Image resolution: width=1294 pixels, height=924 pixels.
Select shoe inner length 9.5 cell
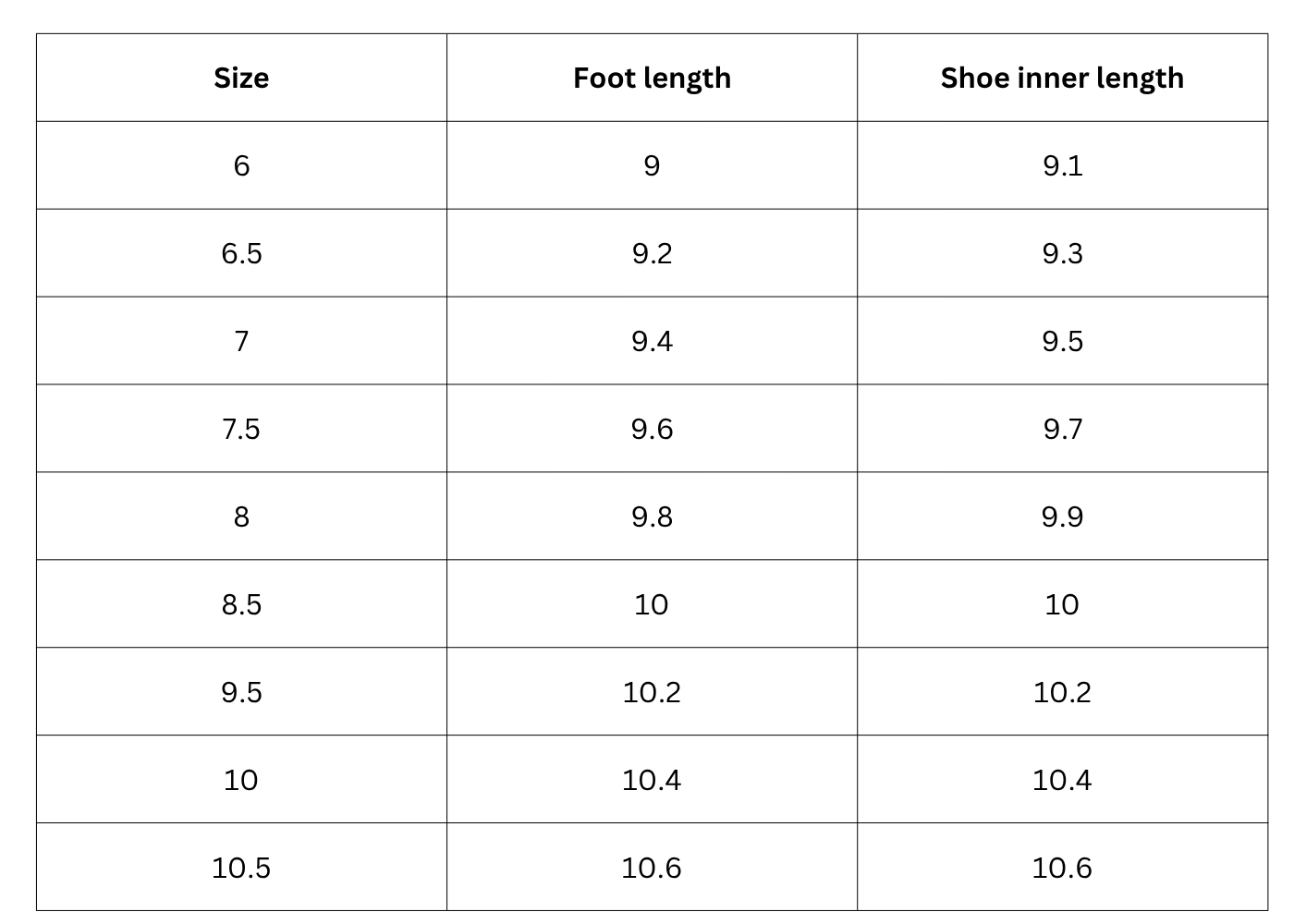pyautogui.click(x=1062, y=341)
